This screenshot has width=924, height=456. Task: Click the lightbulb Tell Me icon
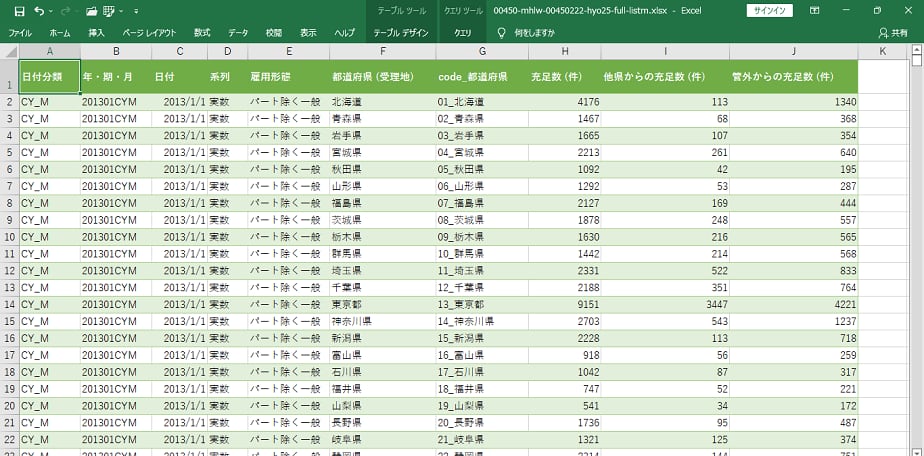coord(502,32)
